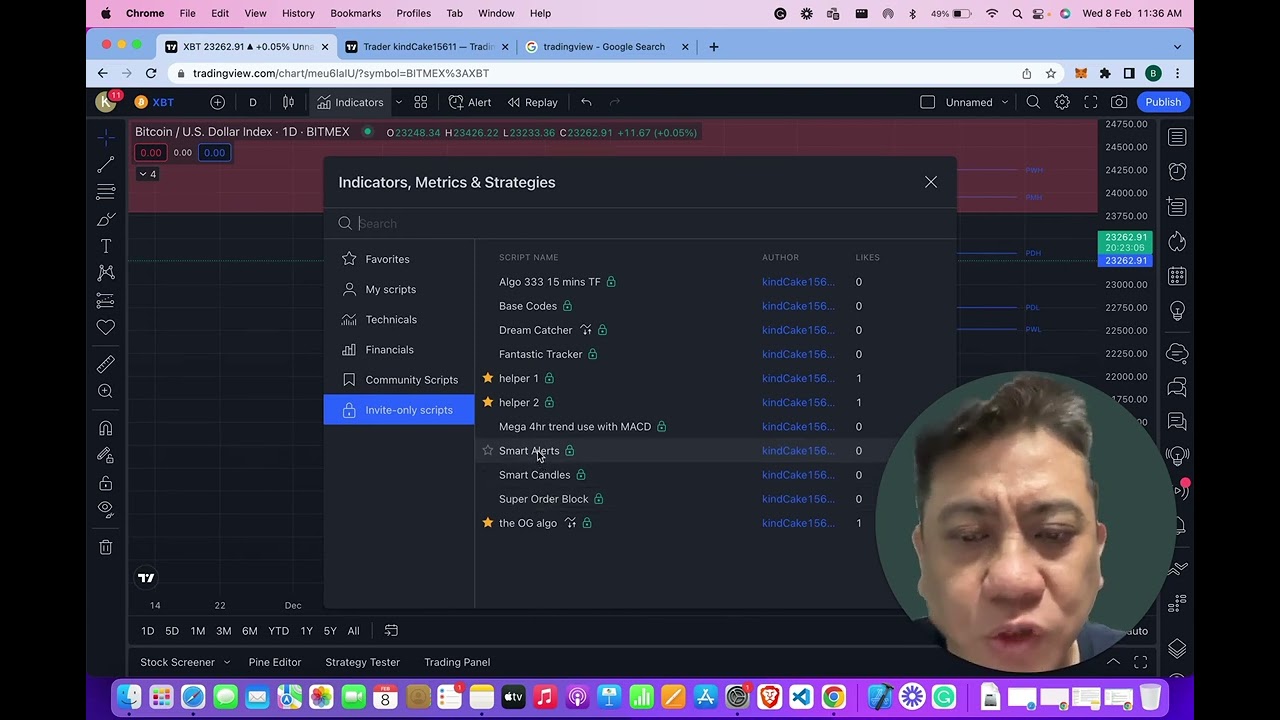Open the History menu in menu bar

[x=298, y=13]
